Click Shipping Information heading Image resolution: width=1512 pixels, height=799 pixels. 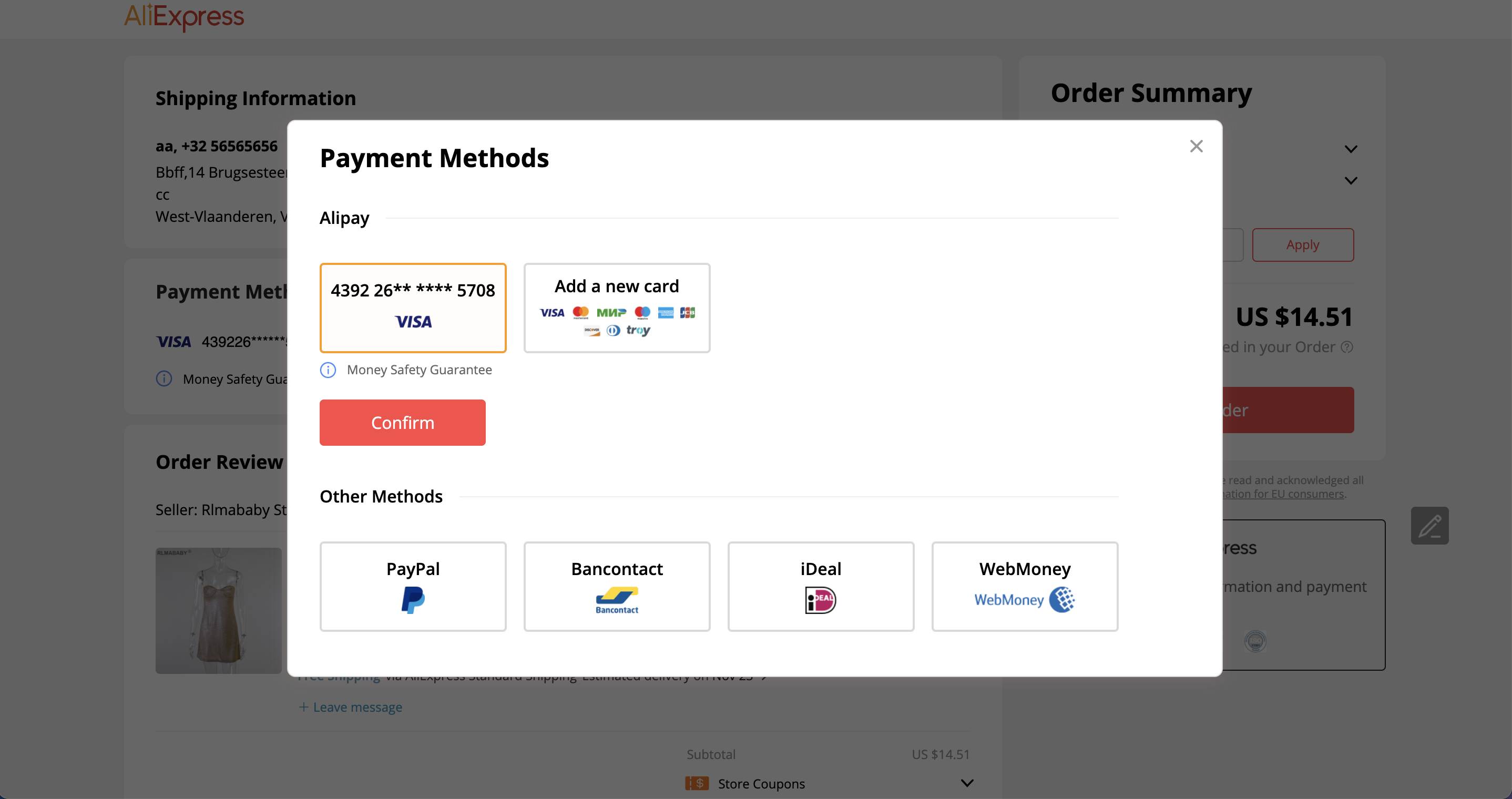coord(256,98)
